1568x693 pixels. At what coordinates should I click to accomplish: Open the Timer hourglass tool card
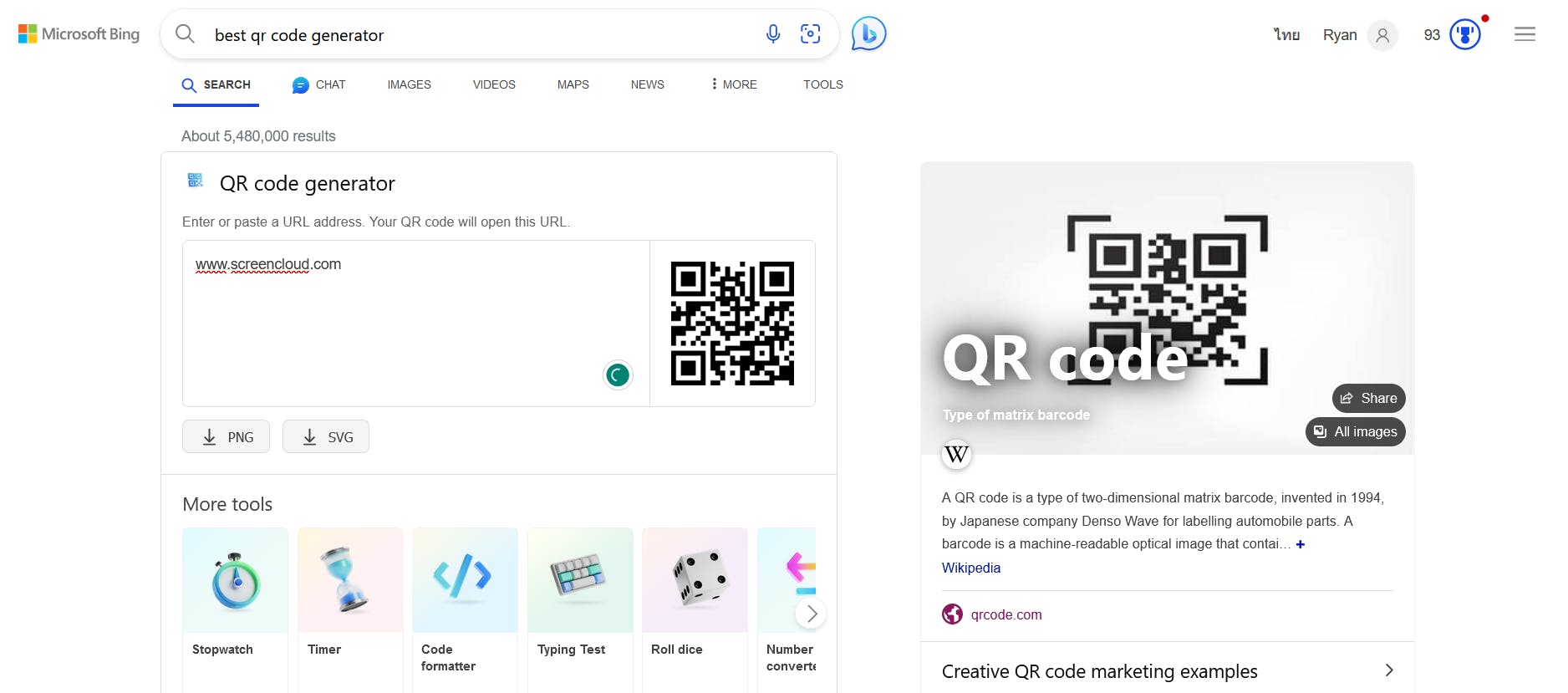pyautogui.click(x=350, y=609)
